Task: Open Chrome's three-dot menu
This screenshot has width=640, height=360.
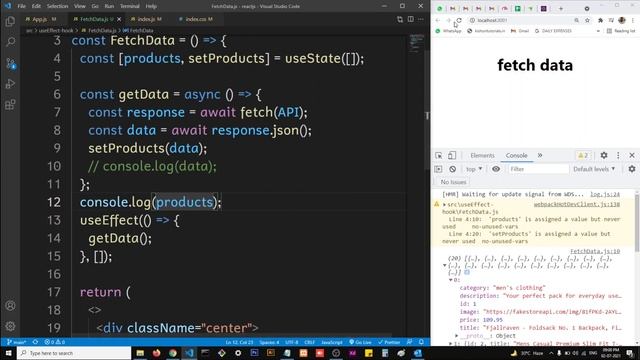Action: pyautogui.click(x=633, y=20)
